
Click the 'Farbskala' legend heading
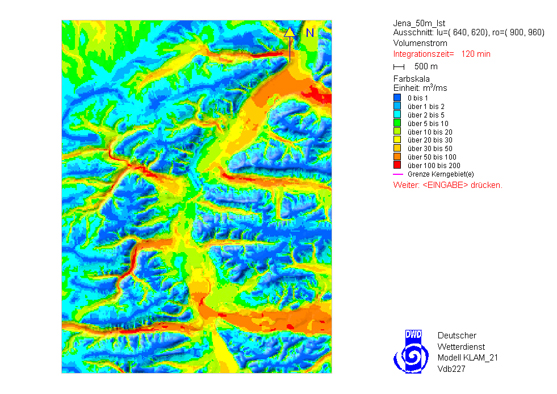coord(411,79)
